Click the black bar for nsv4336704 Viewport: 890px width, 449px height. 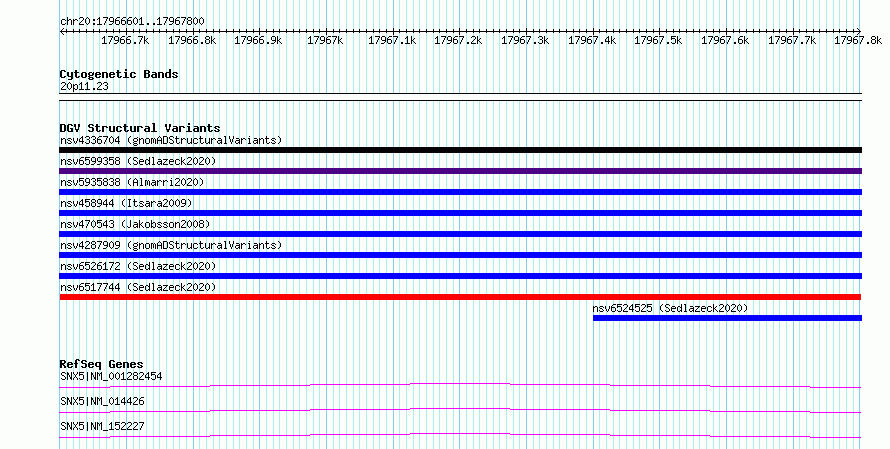(460, 150)
